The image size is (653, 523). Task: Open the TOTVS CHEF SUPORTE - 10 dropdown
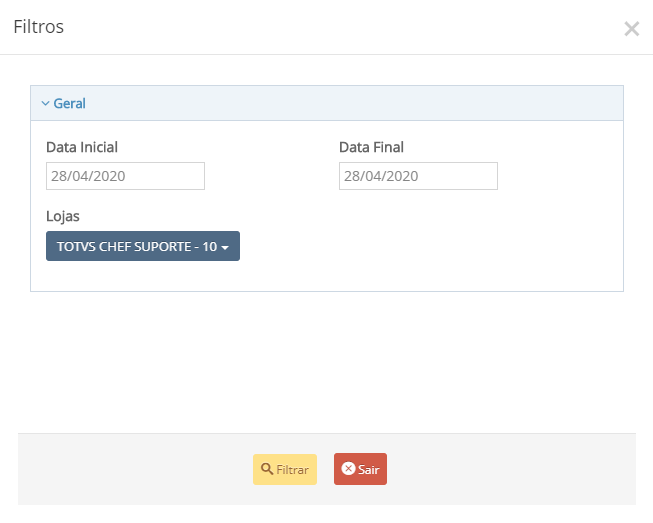tap(143, 246)
